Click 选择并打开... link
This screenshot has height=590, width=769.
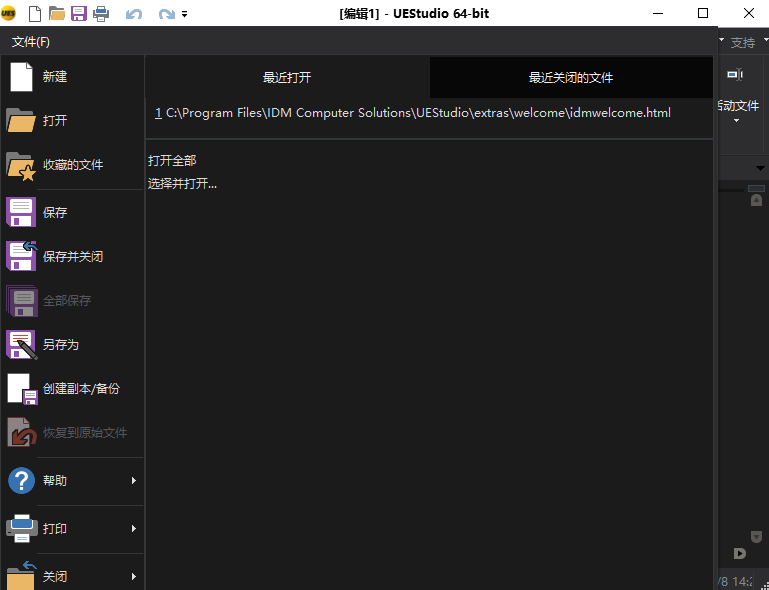tap(182, 184)
